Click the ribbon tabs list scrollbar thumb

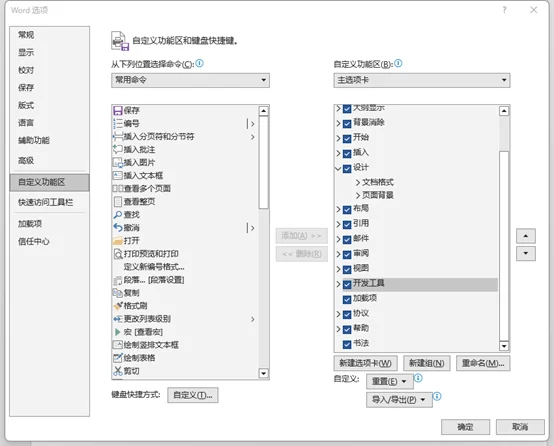click(x=504, y=246)
